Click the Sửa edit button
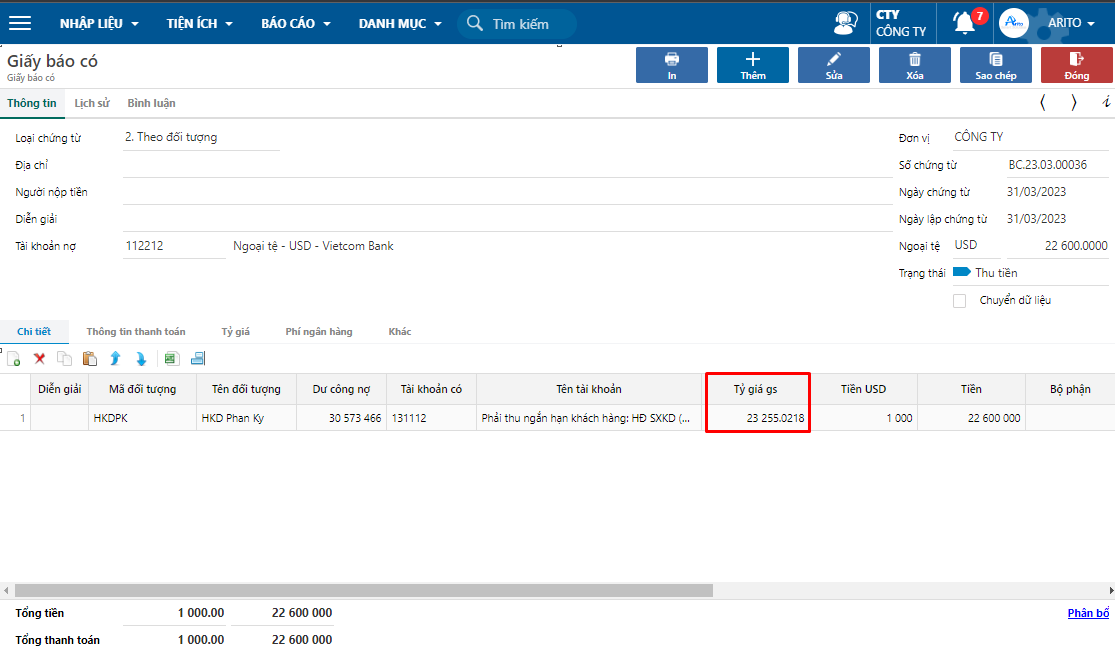Screen dimensions: 1115x666 834,65
